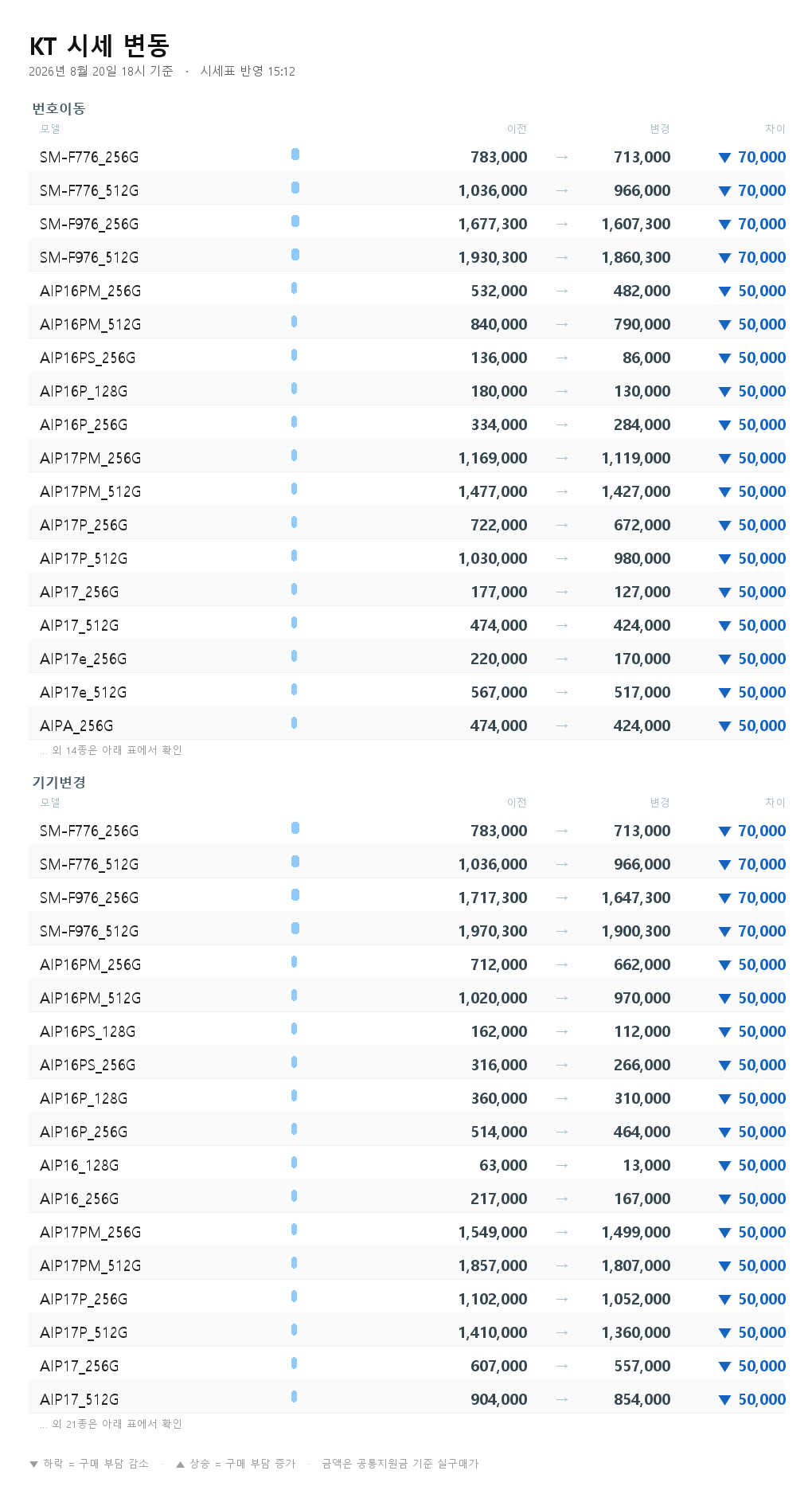The image size is (812, 1494).
Task: Click the changed price 1,900,300
Action: click(636, 932)
